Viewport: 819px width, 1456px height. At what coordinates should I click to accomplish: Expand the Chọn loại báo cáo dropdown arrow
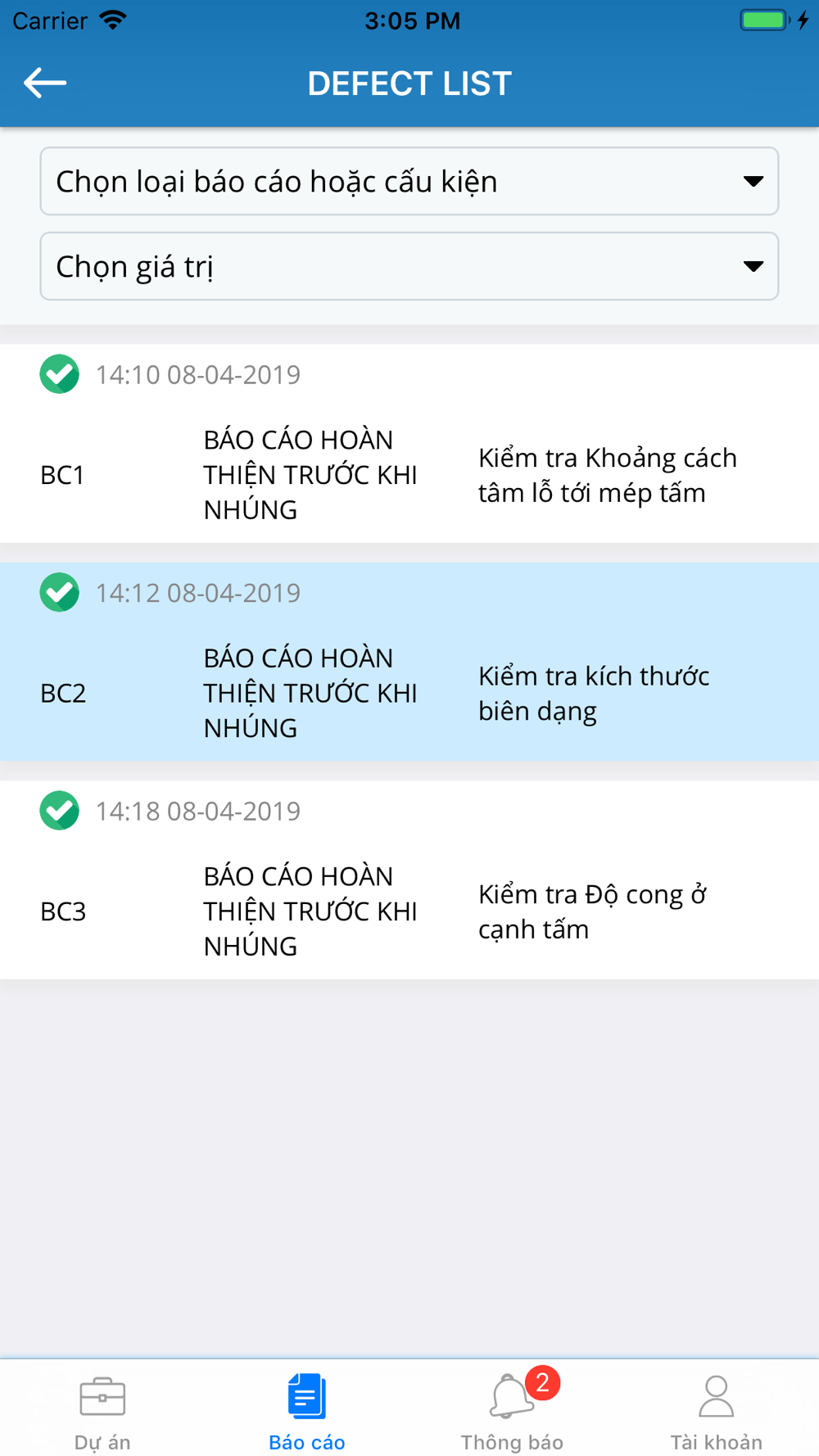click(753, 181)
